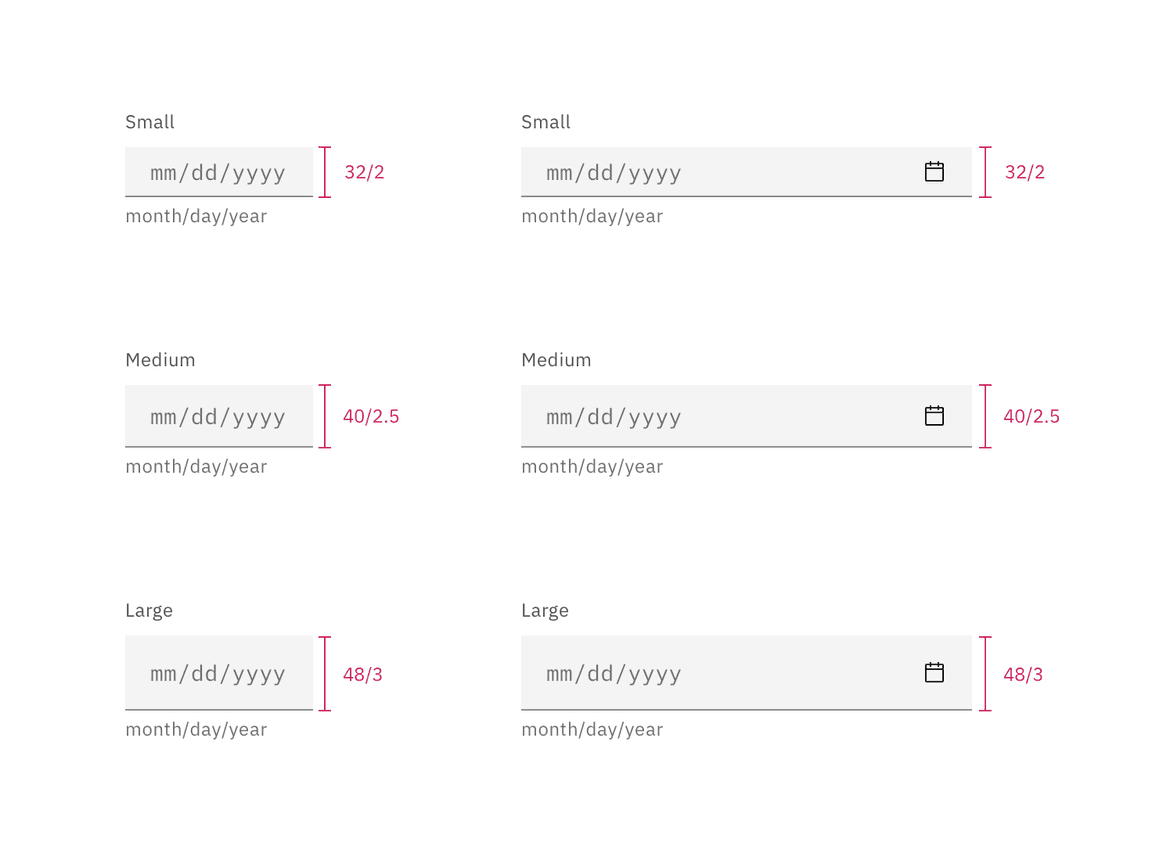1152x864 pixels.
Task: Focus the Medium date input without calendar icon
Action: [x=219, y=416]
